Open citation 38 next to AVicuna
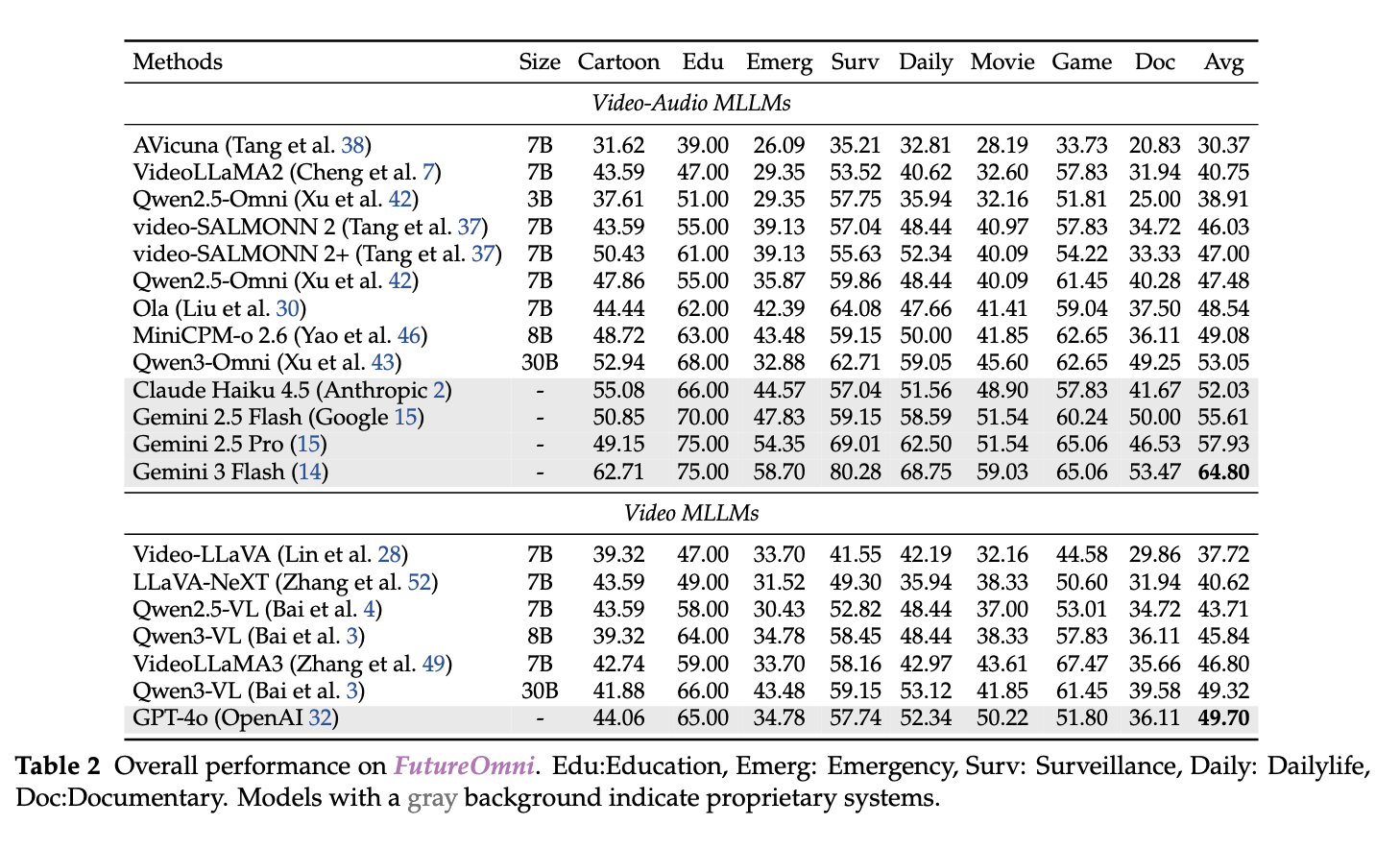 click(352, 145)
